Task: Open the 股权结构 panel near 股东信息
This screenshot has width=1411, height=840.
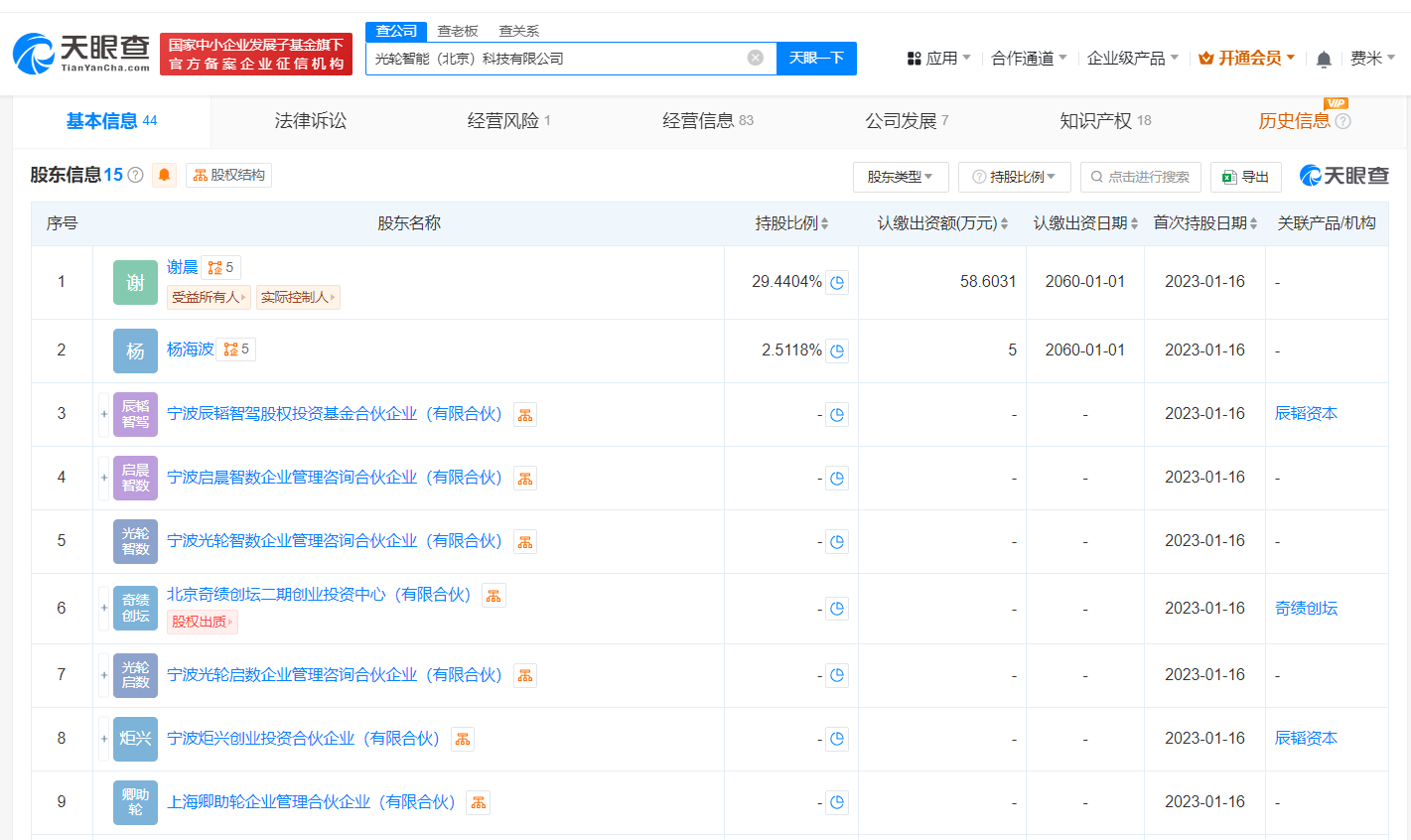Action: click(228, 175)
